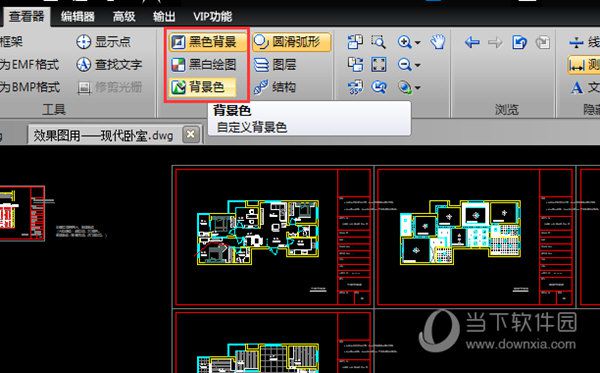Screen dimensions: 600x373
Task: Click the 显示点 crosshair icon
Action: 83,42
